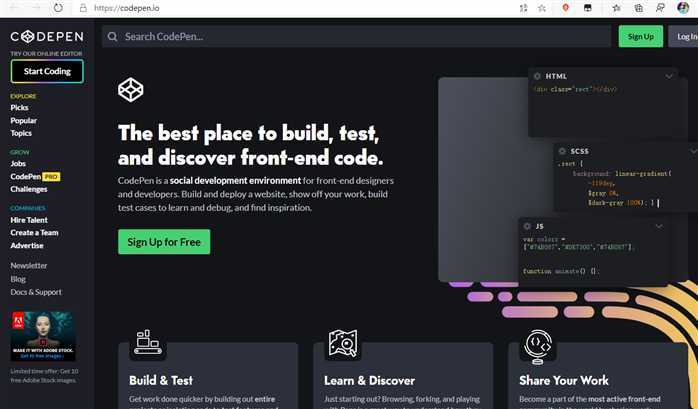Click the Adobe Stock offer text under the ad

(x=44, y=376)
